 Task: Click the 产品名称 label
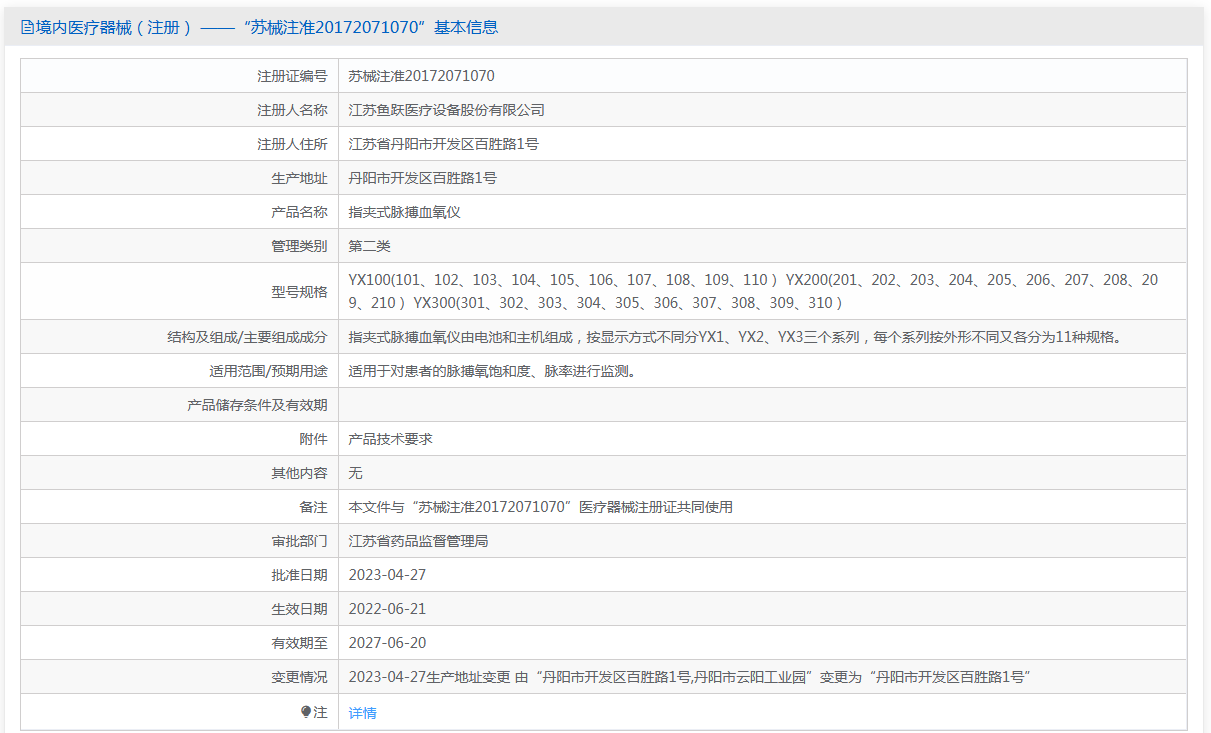(x=299, y=212)
